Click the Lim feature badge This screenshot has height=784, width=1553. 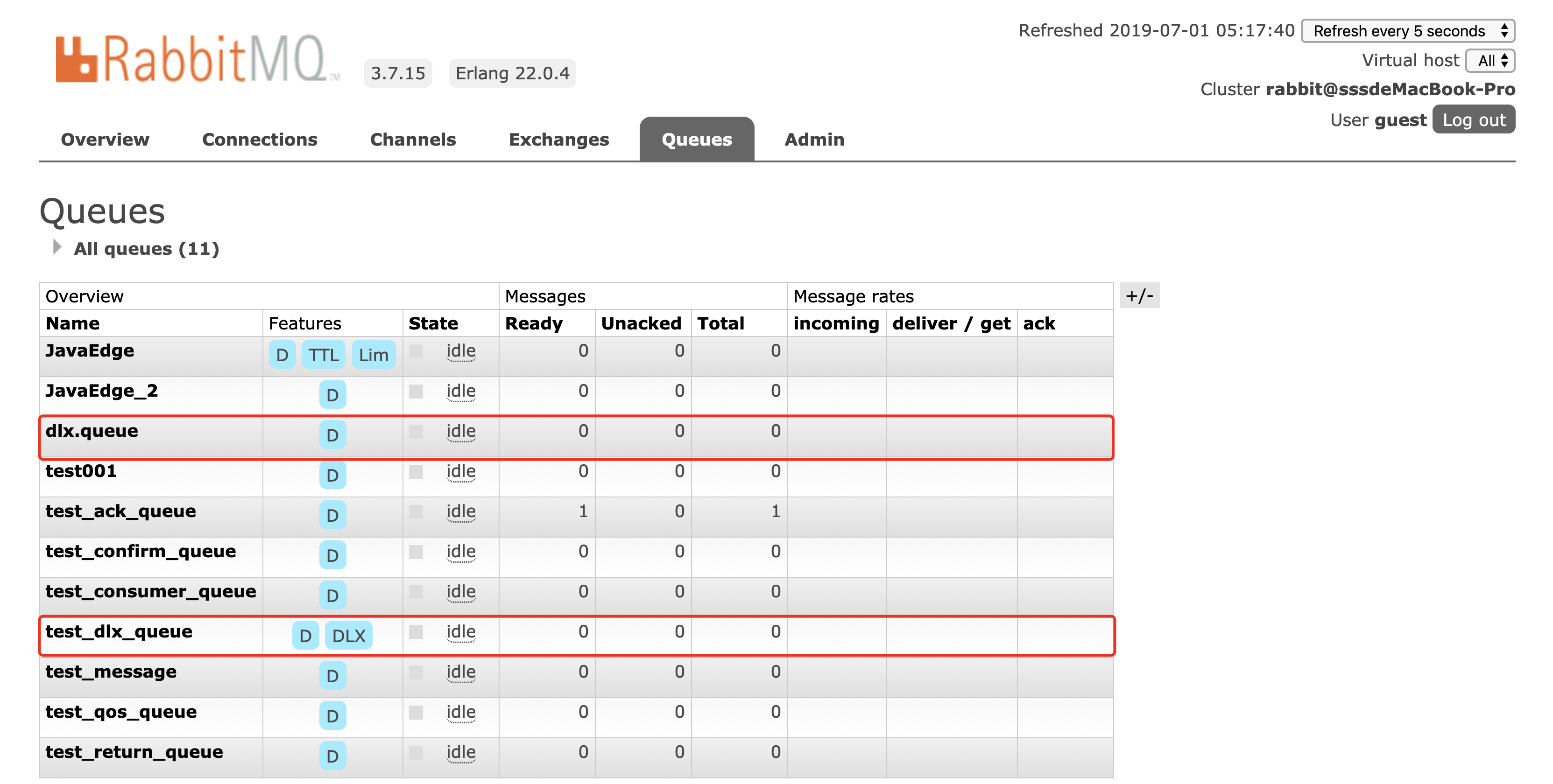click(x=373, y=355)
